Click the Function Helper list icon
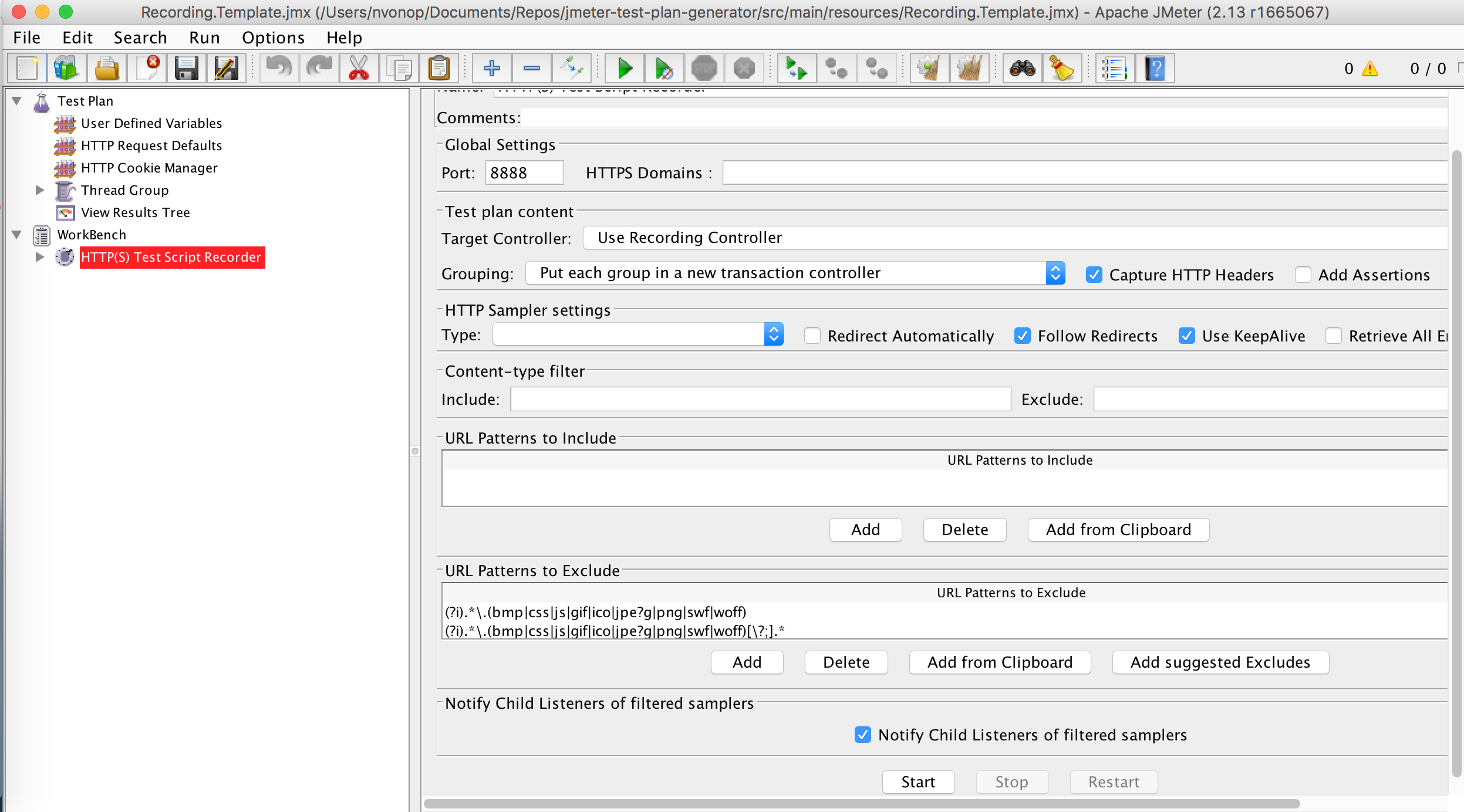Viewport: 1464px width, 812px height. pos(1115,69)
